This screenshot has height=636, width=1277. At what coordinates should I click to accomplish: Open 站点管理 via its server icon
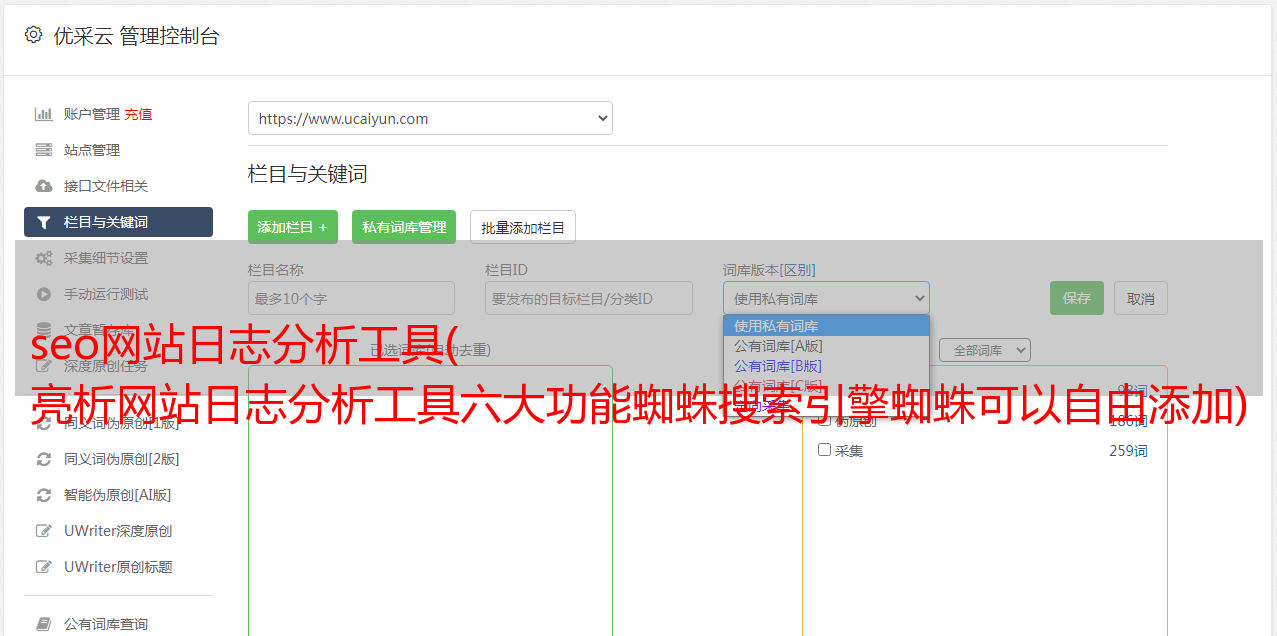click(x=44, y=150)
